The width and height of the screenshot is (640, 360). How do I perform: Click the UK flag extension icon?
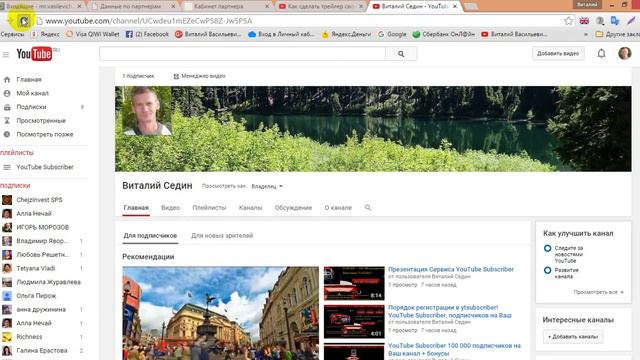coord(584,21)
